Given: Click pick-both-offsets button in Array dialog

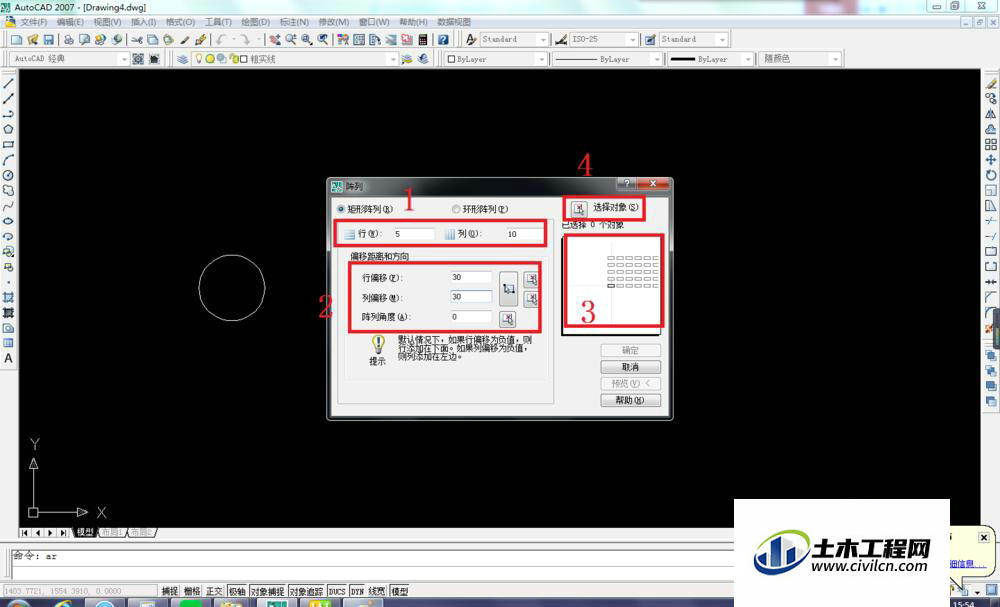Looking at the screenshot, I should 508,289.
